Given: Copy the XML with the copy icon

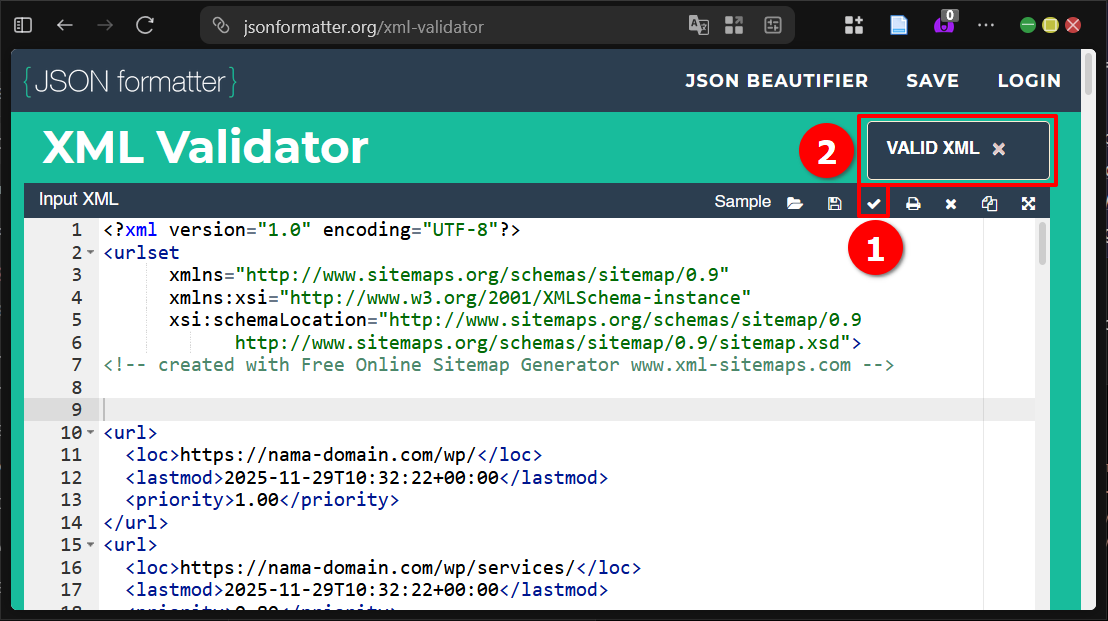Looking at the screenshot, I should [x=989, y=202].
